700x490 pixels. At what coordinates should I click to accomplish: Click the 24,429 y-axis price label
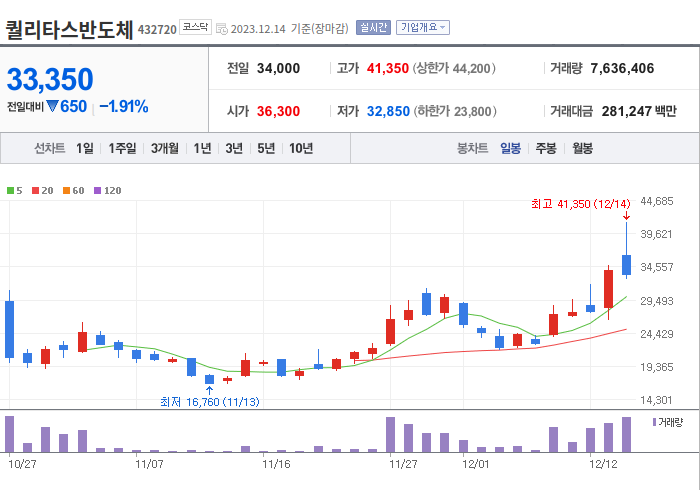(657, 334)
